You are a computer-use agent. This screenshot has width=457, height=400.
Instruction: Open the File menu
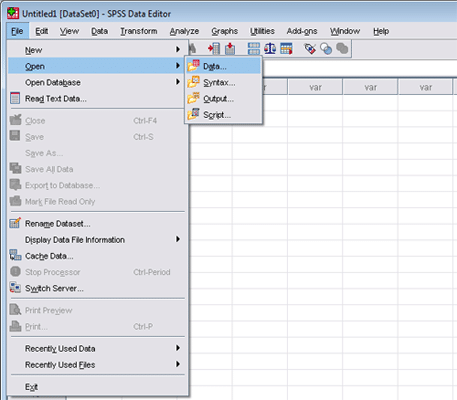17,31
